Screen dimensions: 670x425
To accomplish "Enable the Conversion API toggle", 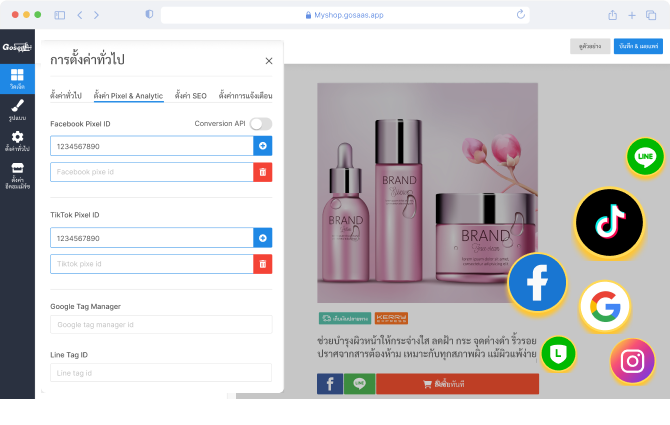I will tap(261, 124).
